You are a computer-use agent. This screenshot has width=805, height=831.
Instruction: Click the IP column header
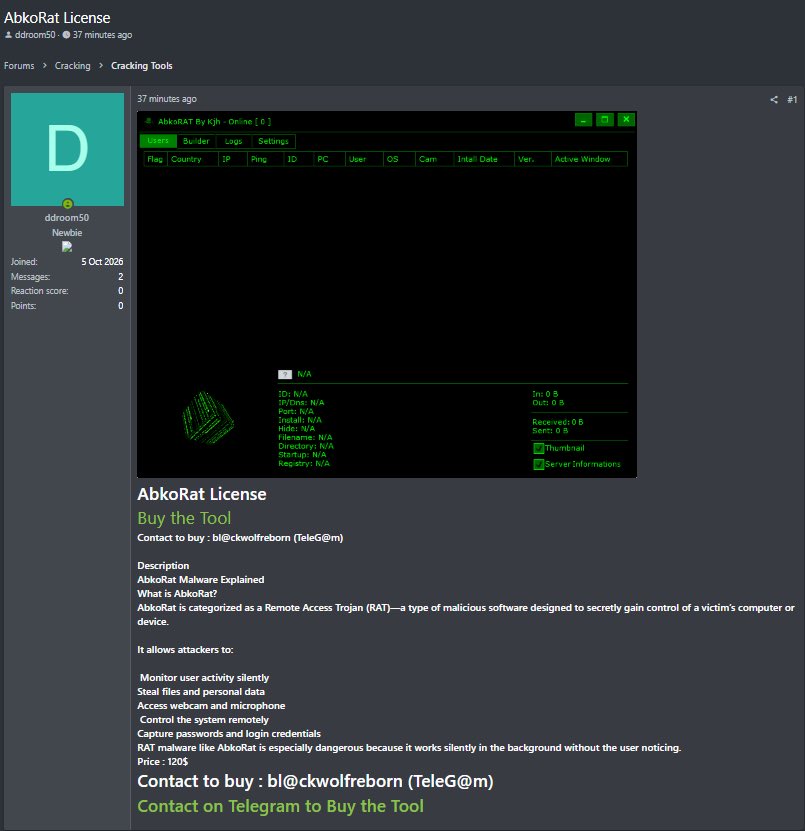[233, 159]
